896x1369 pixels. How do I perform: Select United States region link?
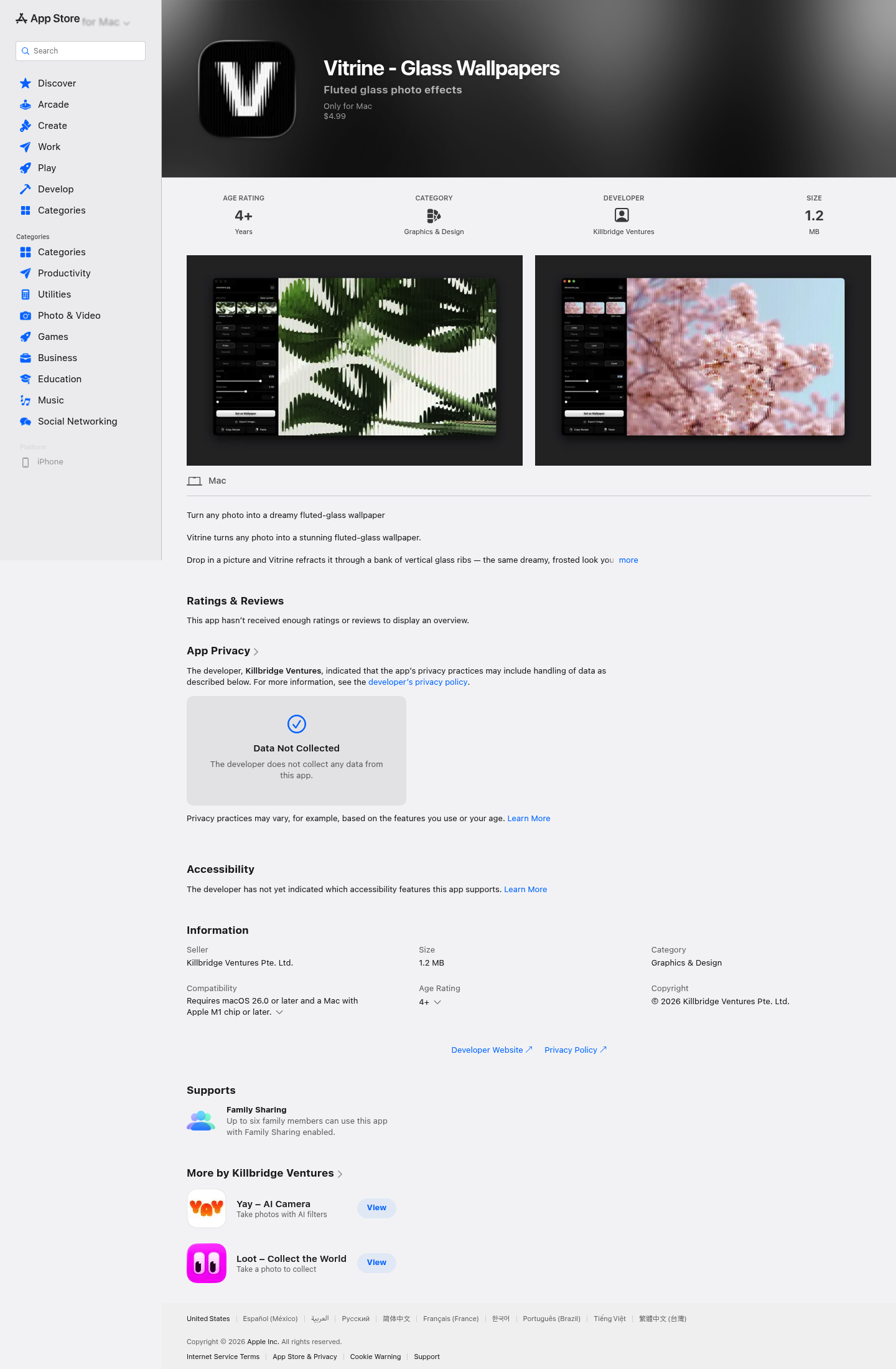pos(208,1319)
